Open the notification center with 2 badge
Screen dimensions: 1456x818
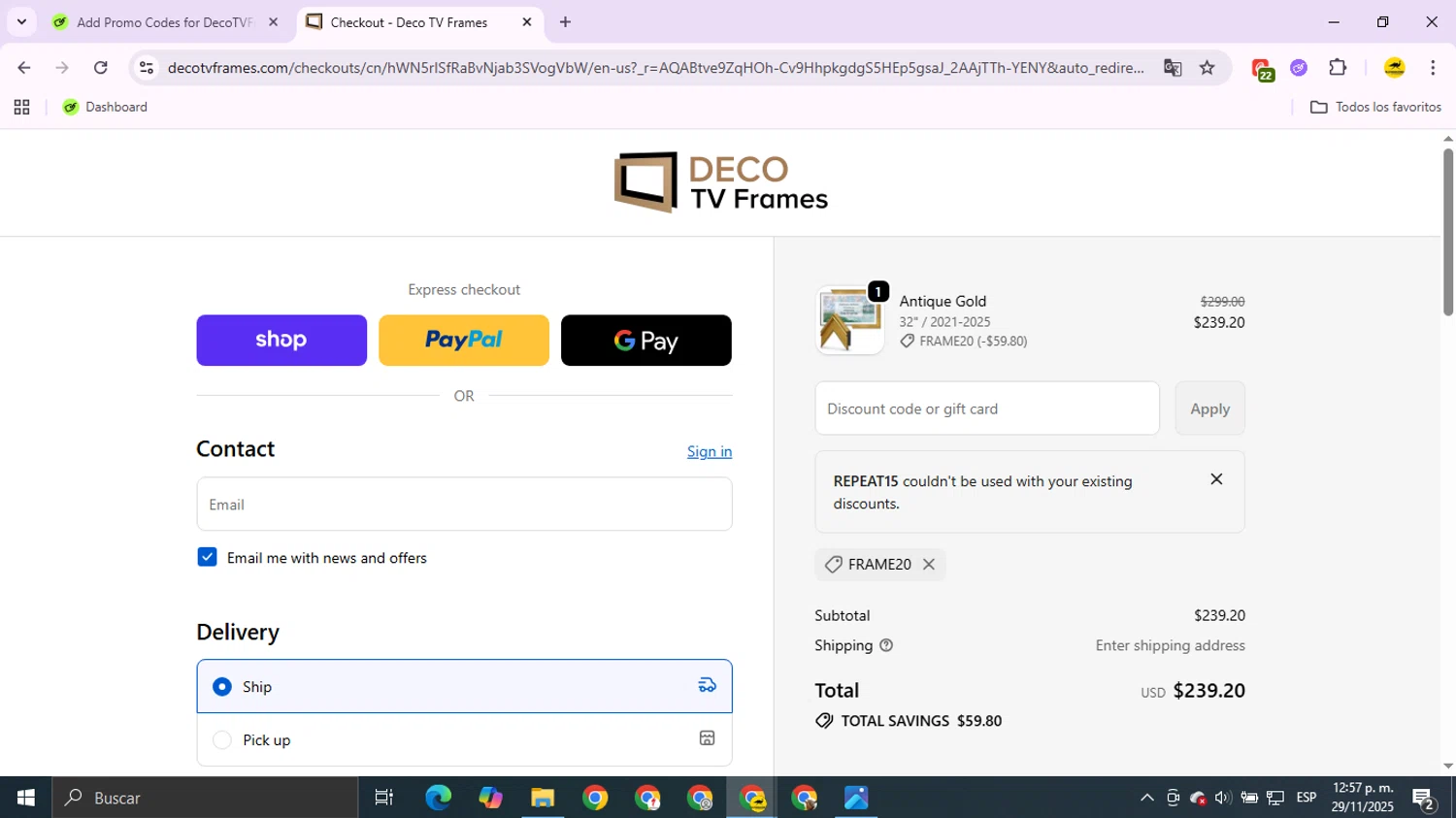[x=1425, y=799]
